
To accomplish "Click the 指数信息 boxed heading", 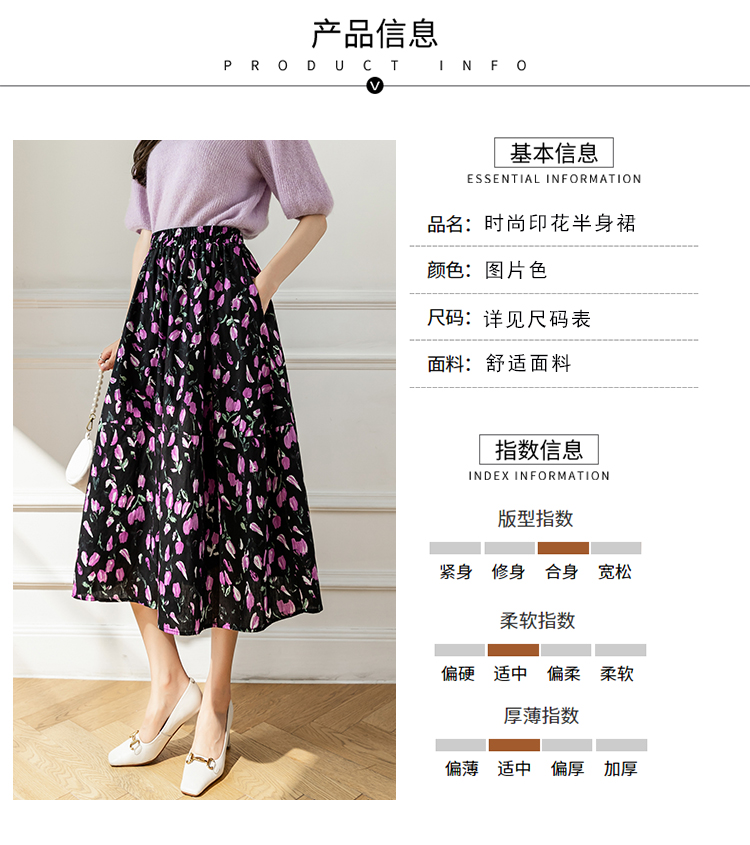I will tap(539, 449).
